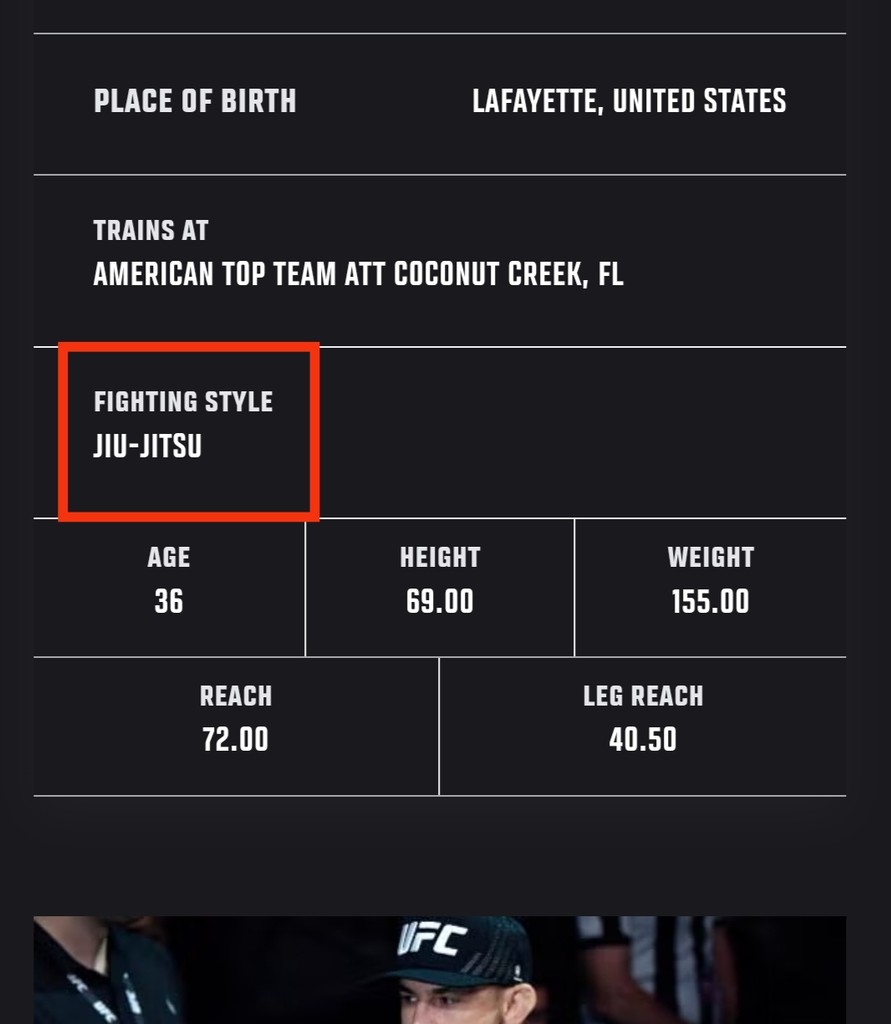Select the LAFAYETTE, UNITED STATES text

[x=629, y=101]
